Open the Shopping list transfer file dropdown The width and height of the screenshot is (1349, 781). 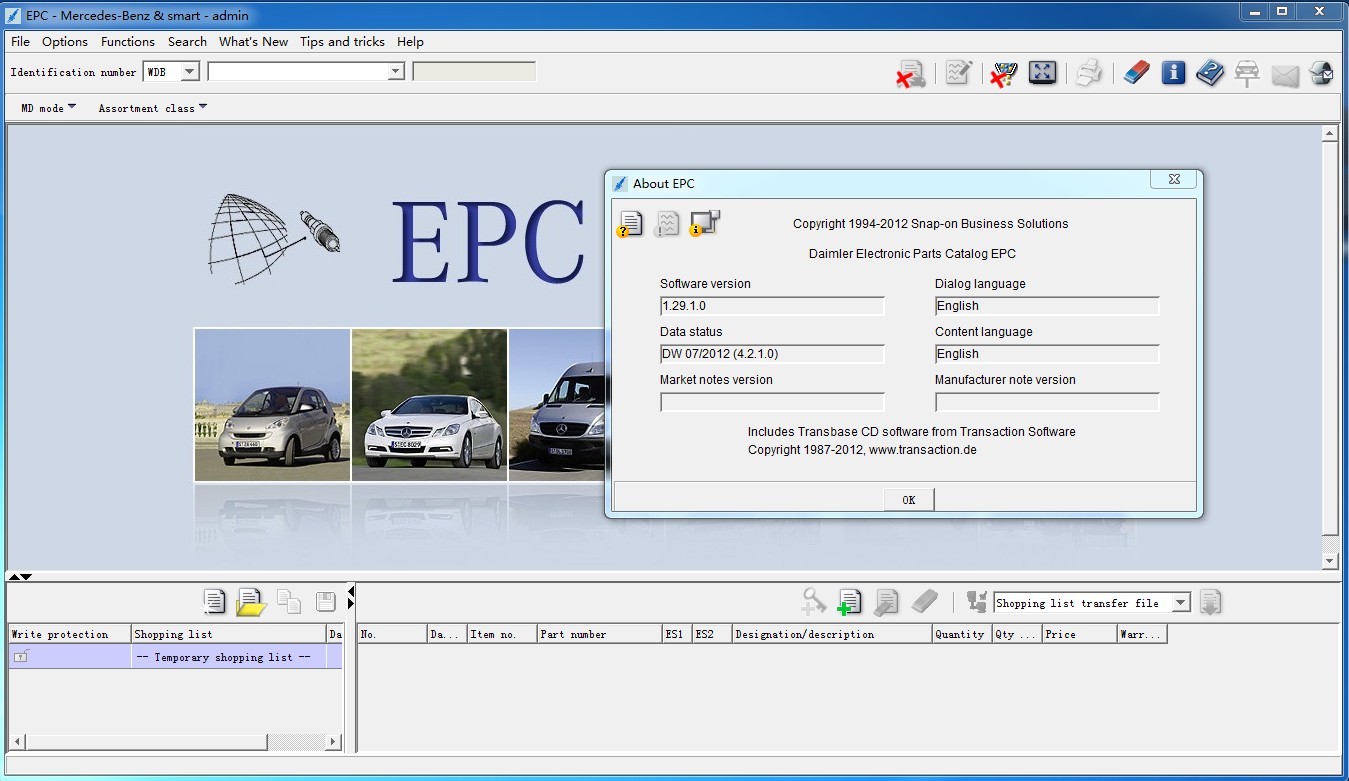click(1181, 603)
